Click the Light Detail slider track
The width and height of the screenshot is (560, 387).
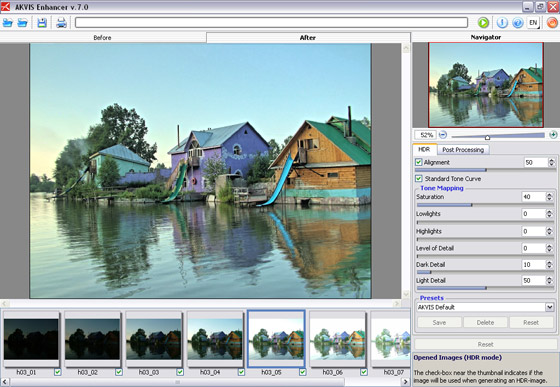(485, 288)
